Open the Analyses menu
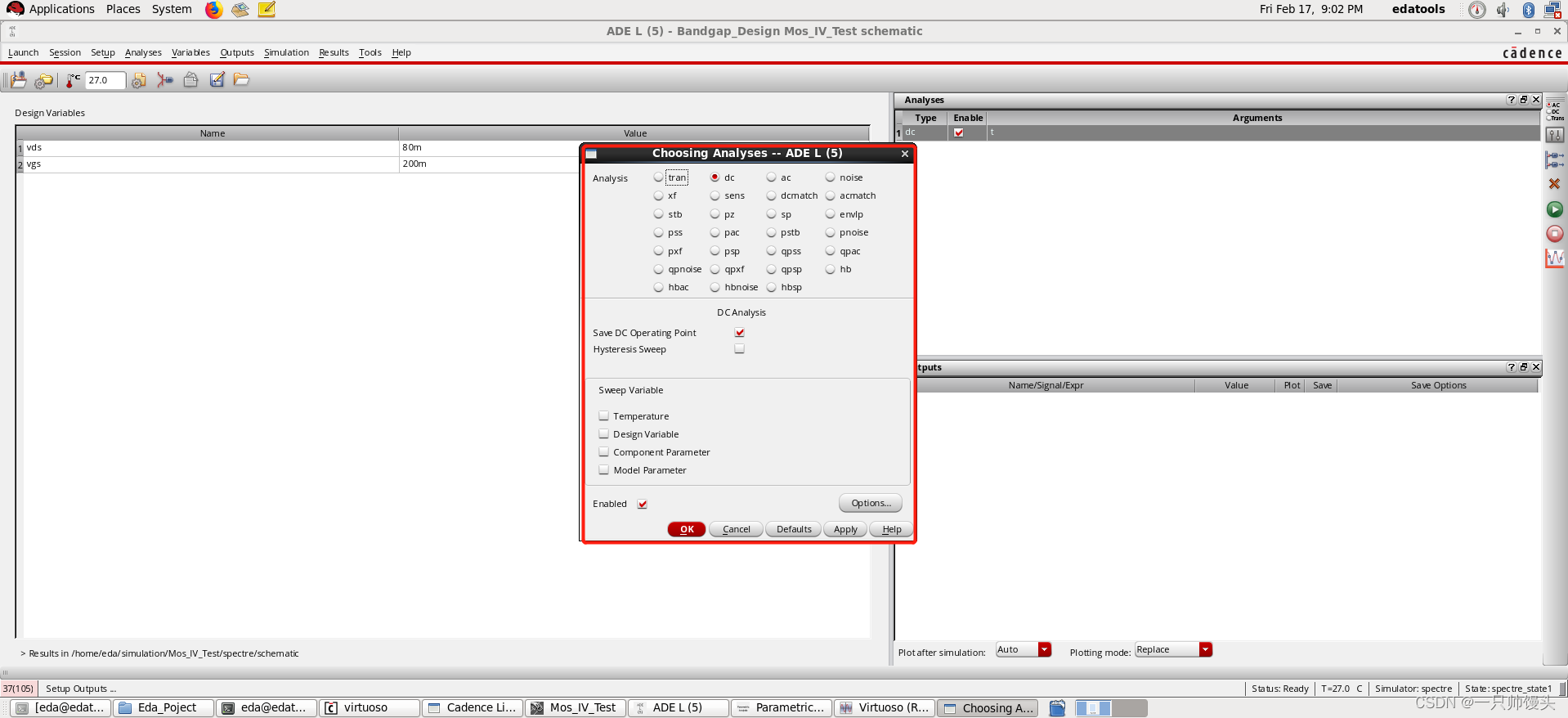 (x=143, y=52)
